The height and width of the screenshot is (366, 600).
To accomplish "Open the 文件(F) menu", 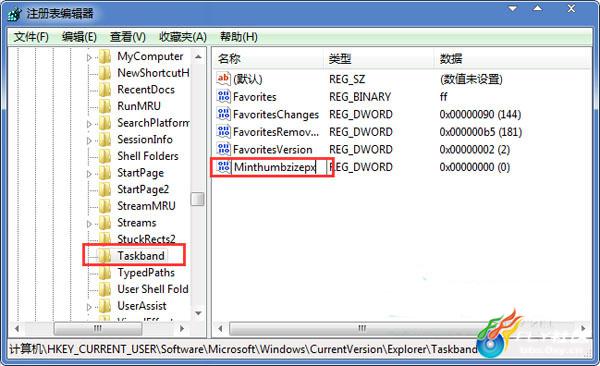I will pos(31,37).
